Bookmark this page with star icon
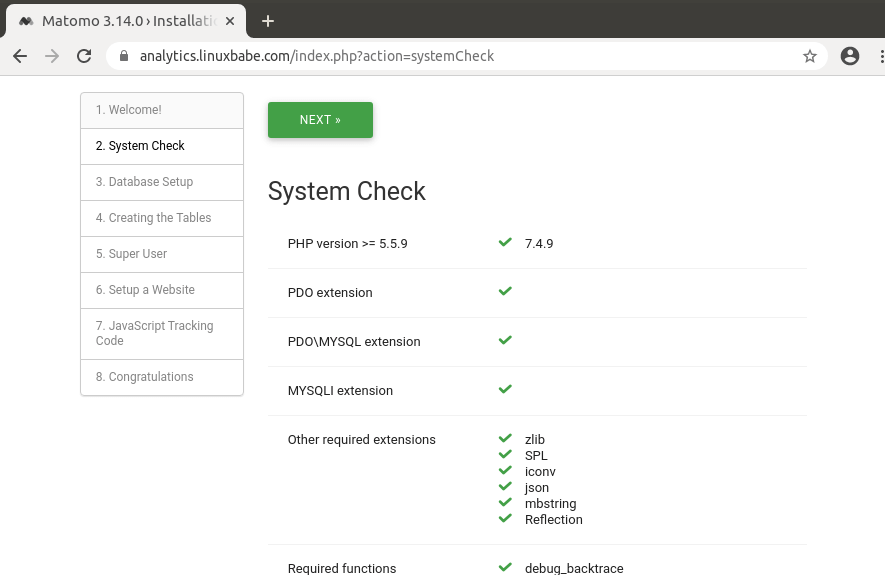 pyautogui.click(x=810, y=56)
